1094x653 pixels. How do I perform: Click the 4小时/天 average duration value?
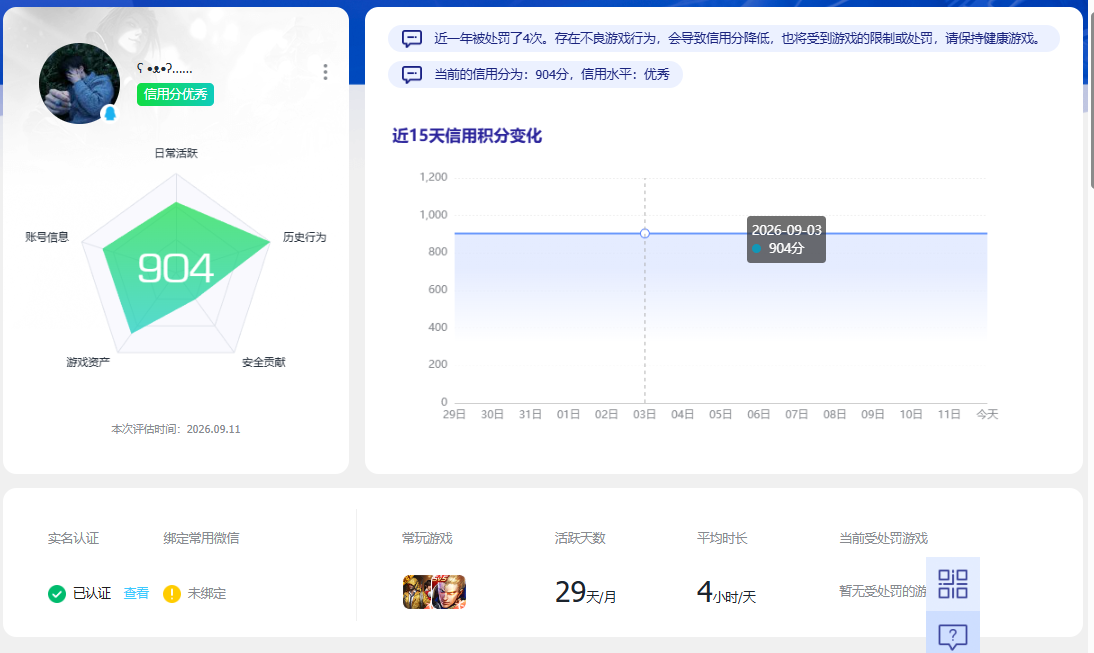click(x=726, y=592)
